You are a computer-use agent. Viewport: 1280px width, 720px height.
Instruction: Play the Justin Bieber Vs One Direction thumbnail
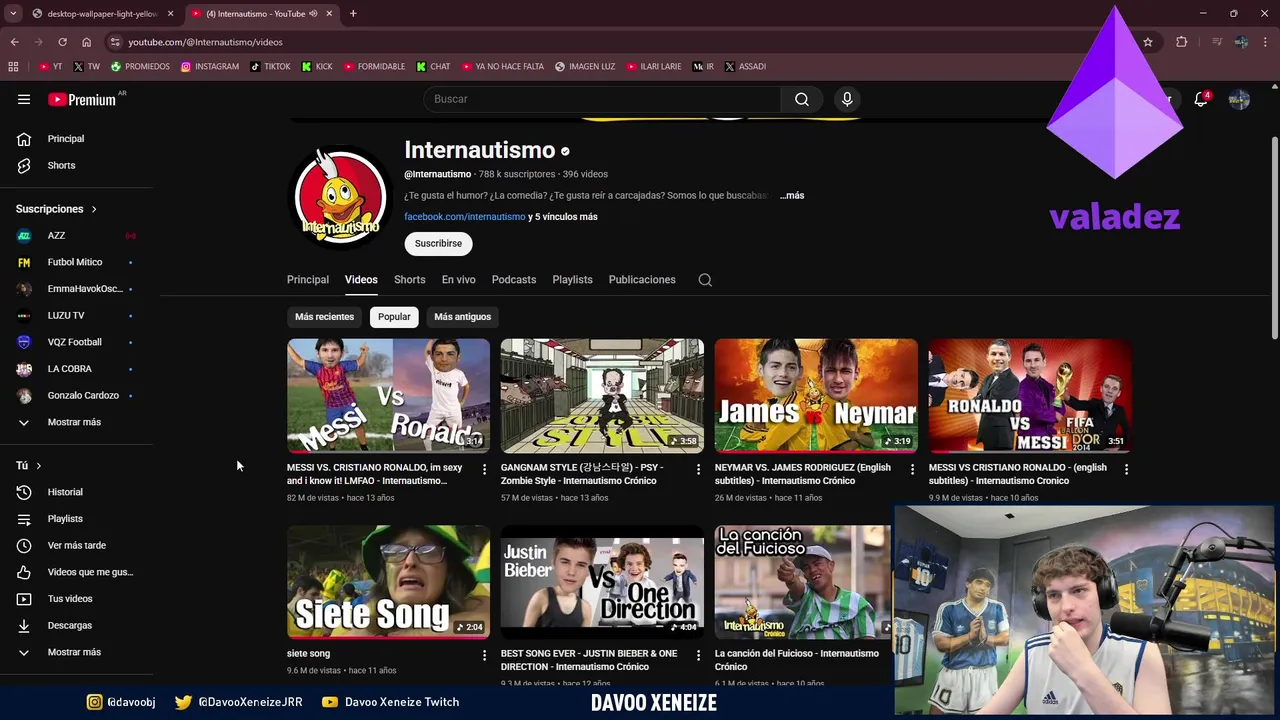pos(602,582)
